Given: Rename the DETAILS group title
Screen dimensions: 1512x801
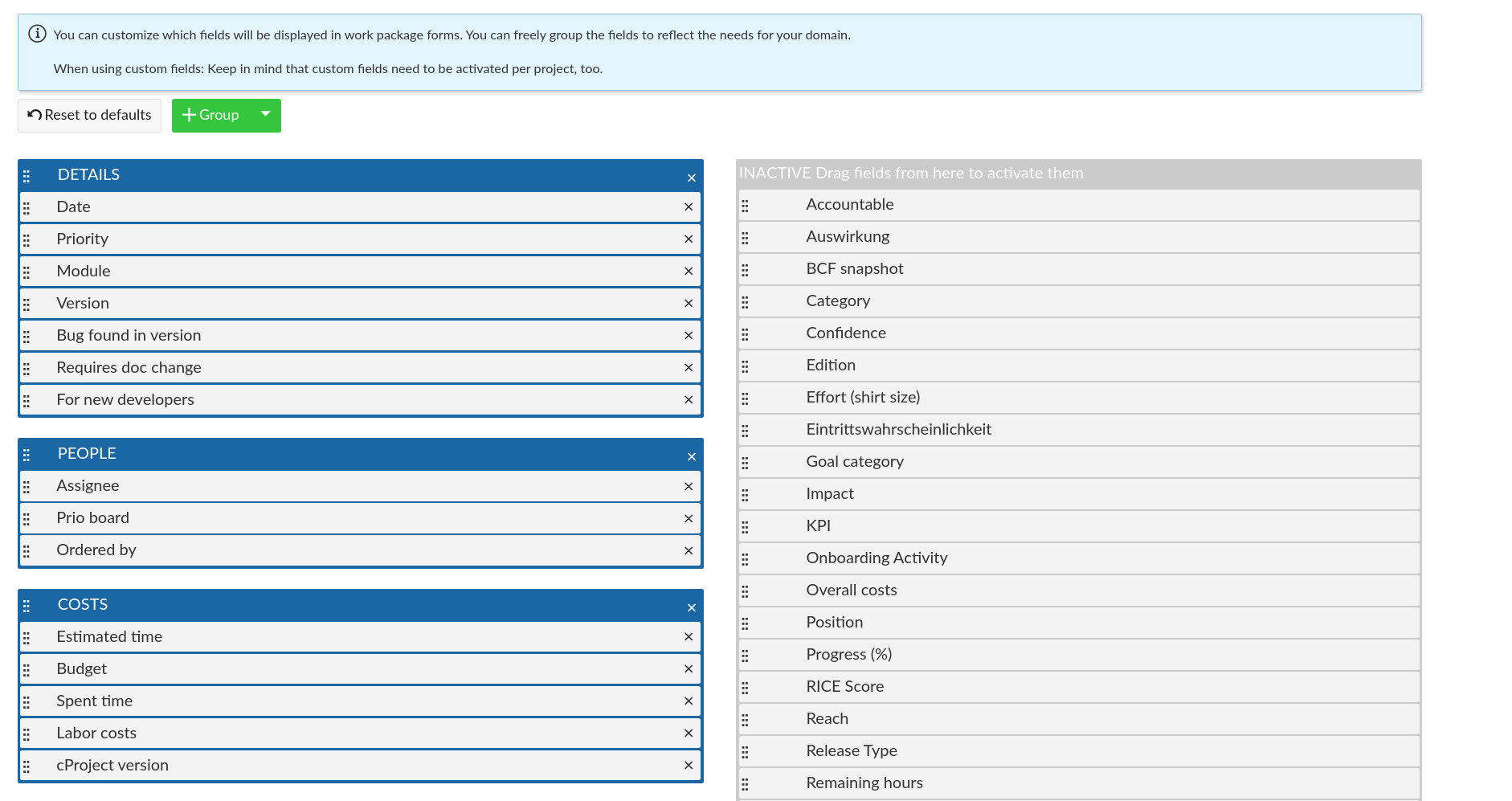Looking at the screenshot, I should click(x=88, y=175).
